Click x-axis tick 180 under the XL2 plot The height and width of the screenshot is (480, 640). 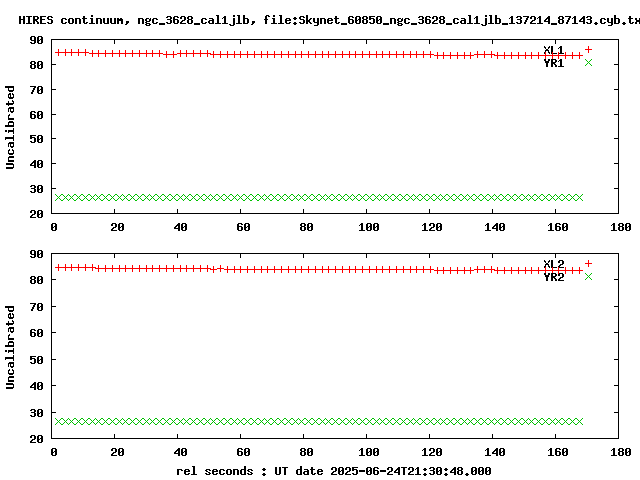pos(621,452)
